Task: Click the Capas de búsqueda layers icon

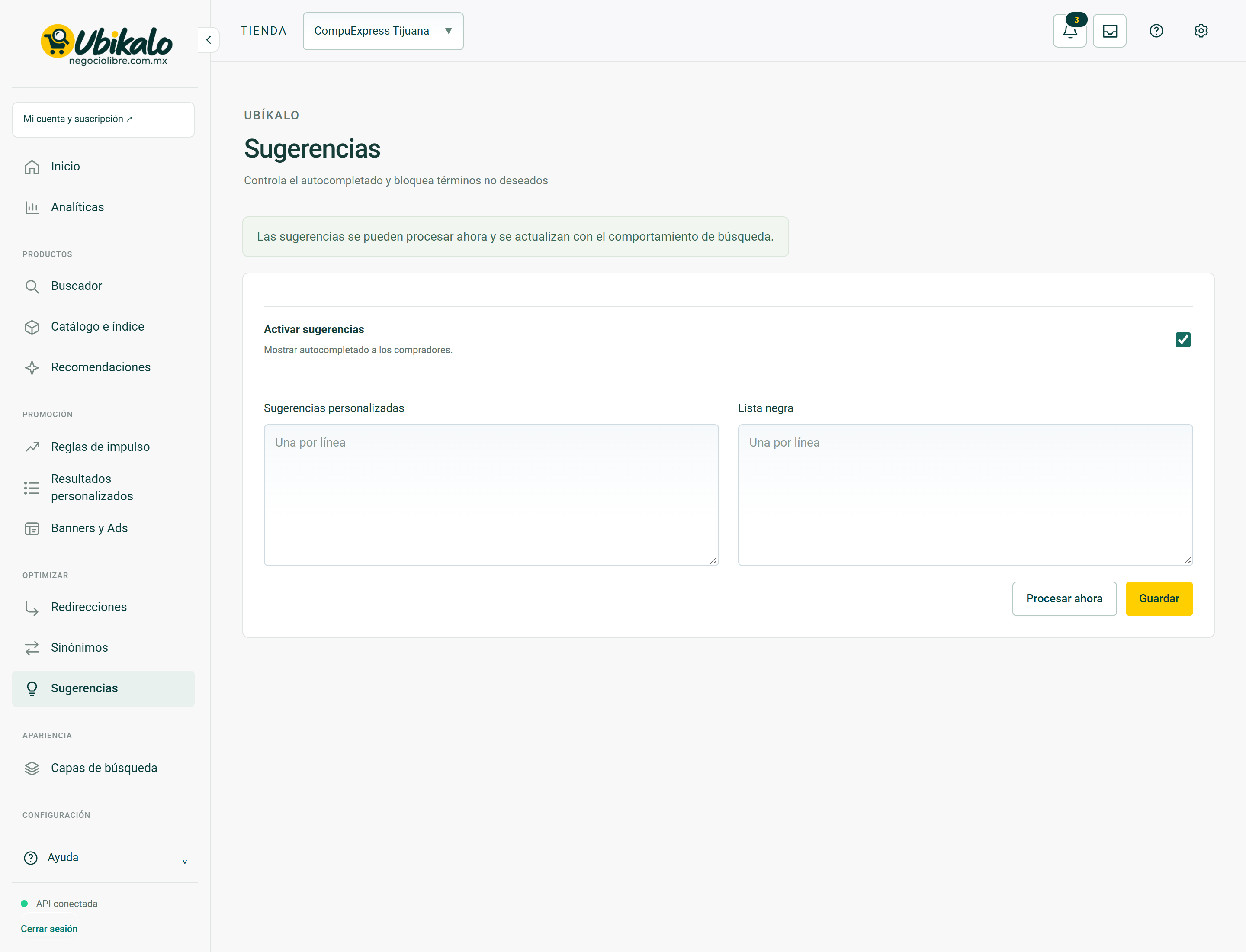Action: (x=32, y=769)
